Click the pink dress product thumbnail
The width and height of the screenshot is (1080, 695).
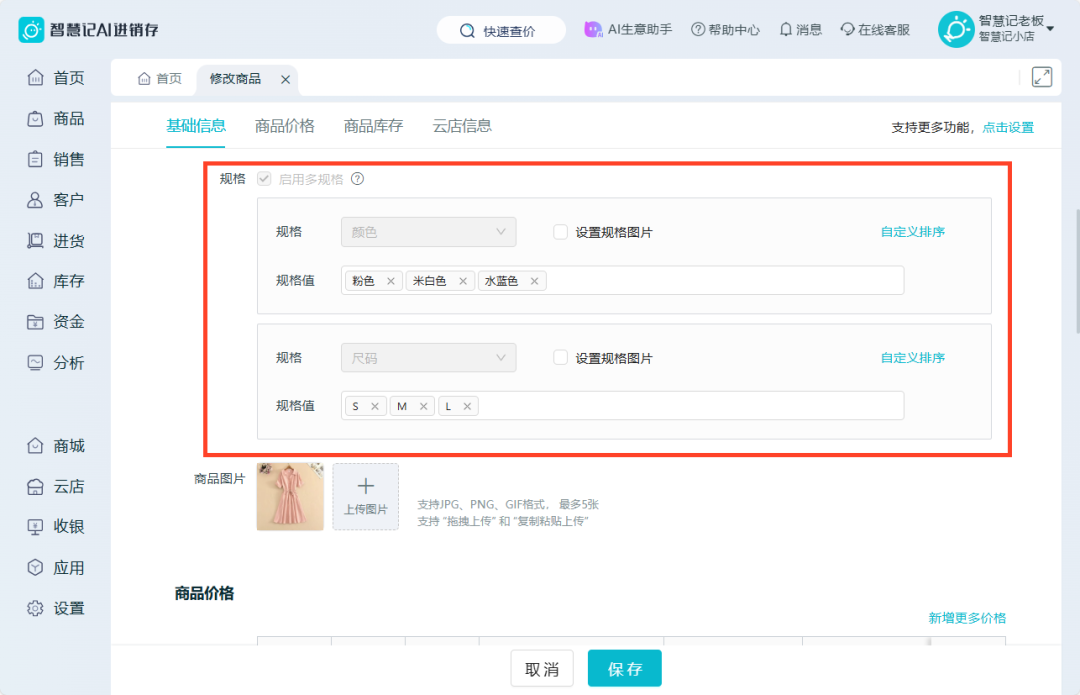(290, 497)
